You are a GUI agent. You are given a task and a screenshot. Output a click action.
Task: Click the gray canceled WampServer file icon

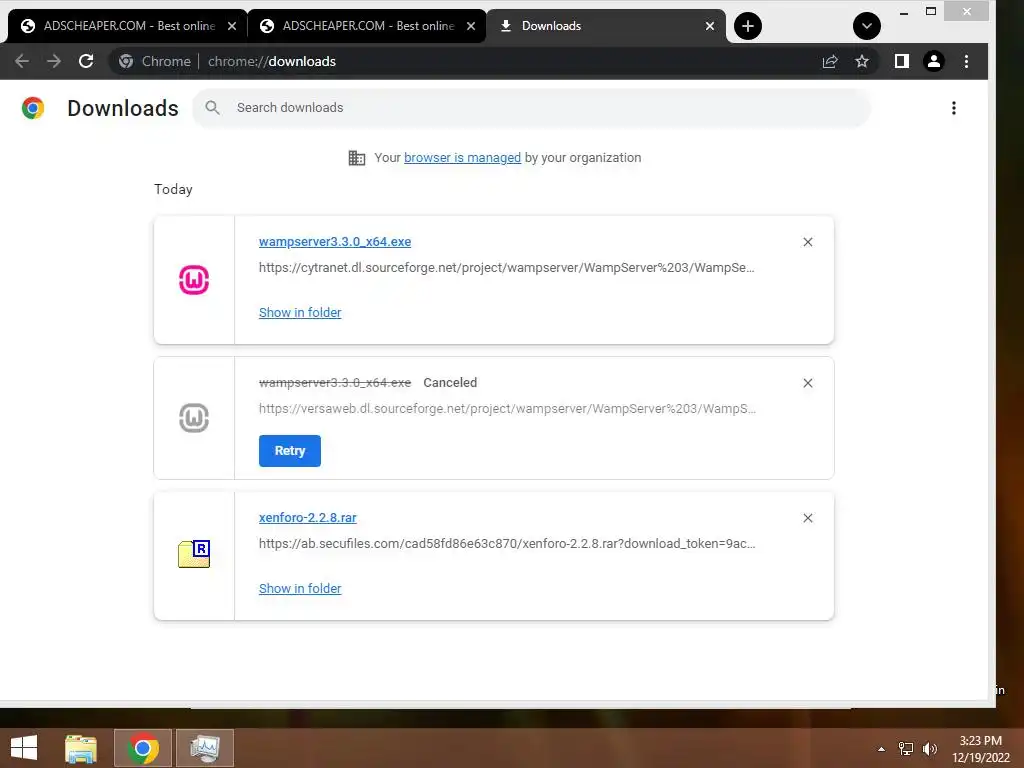194,418
